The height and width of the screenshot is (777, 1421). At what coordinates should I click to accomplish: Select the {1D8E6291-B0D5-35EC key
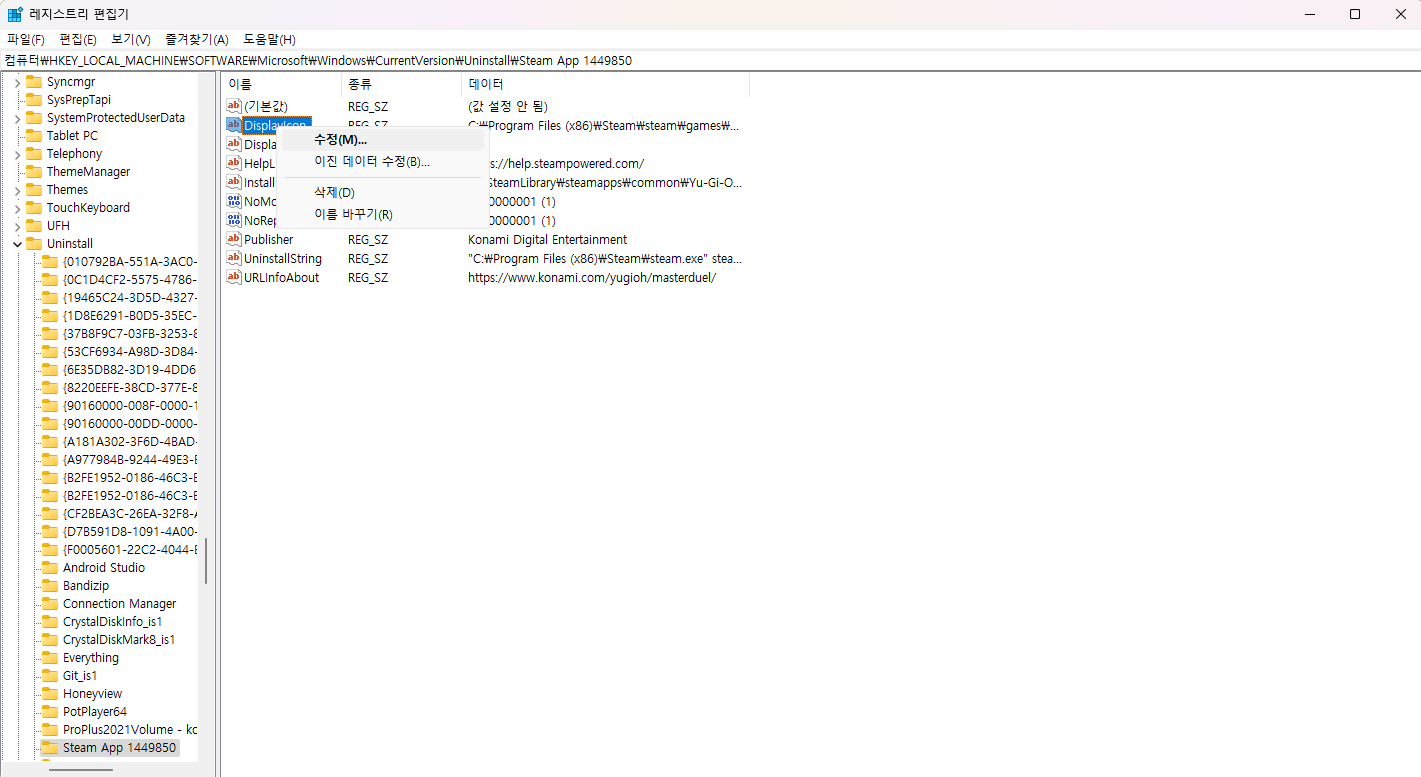click(x=129, y=315)
